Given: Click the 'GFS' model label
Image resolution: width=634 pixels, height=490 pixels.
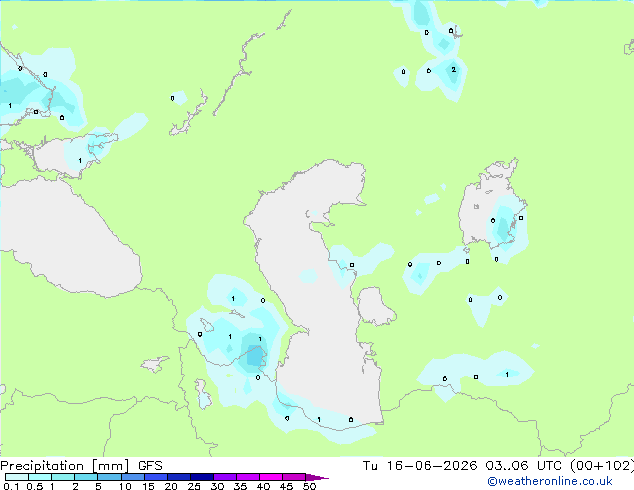Looking at the screenshot, I should tap(150, 466).
